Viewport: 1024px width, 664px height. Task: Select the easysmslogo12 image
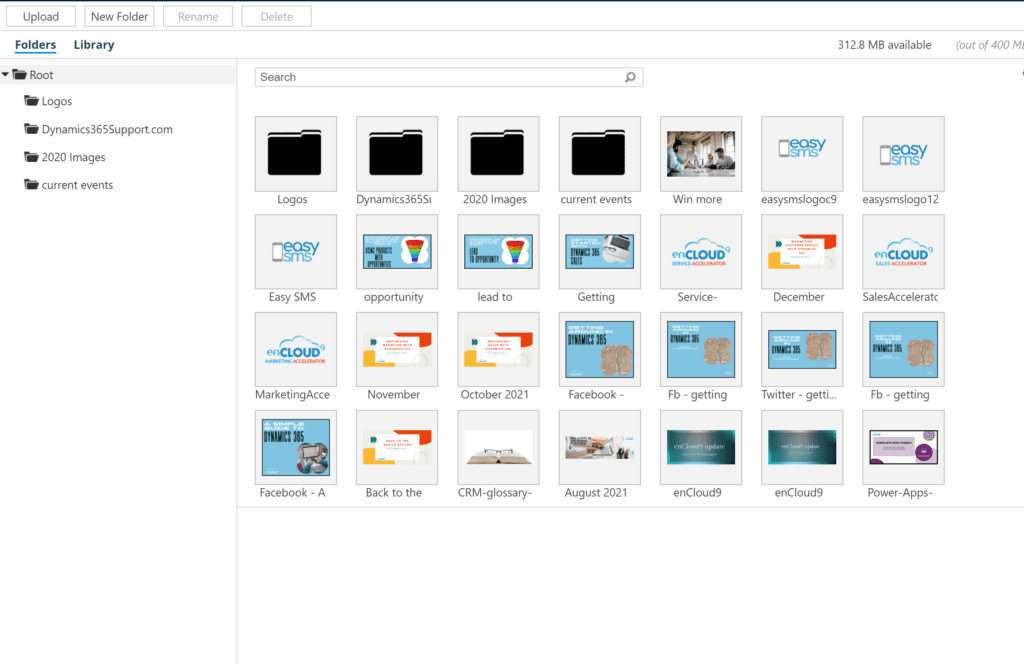(903, 153)
